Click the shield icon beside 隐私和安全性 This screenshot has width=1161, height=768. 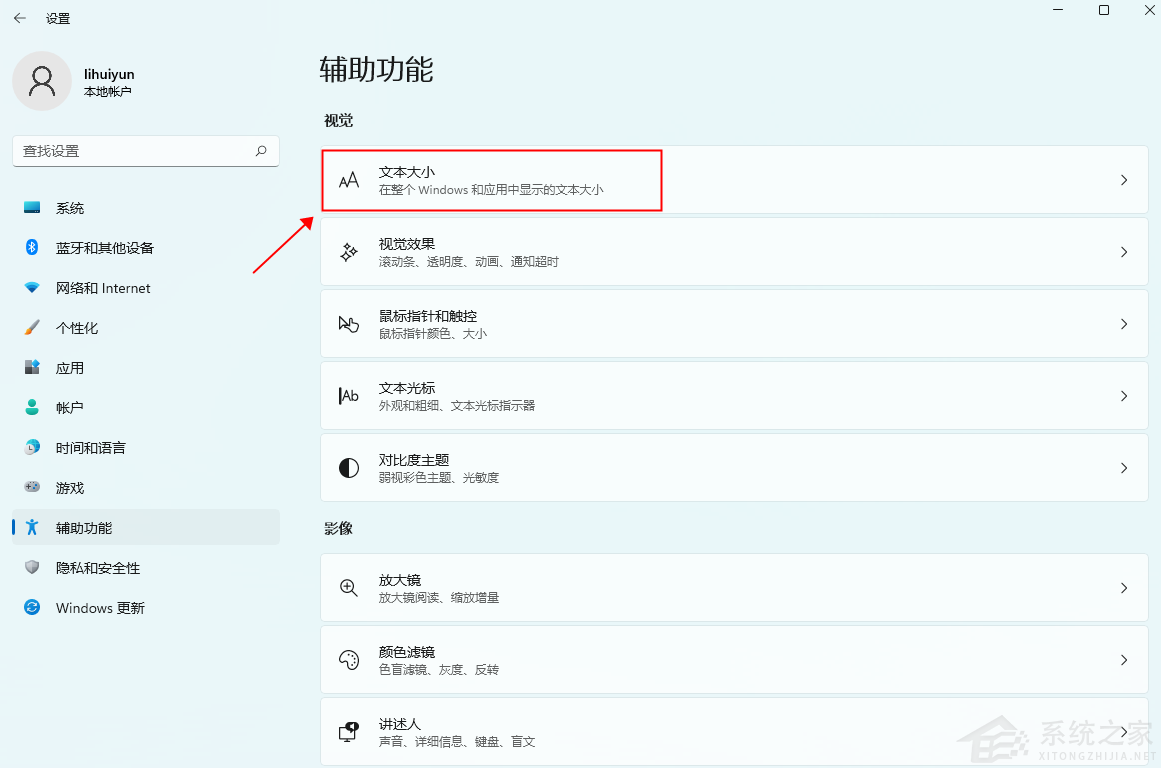click(x=32, y=567)
